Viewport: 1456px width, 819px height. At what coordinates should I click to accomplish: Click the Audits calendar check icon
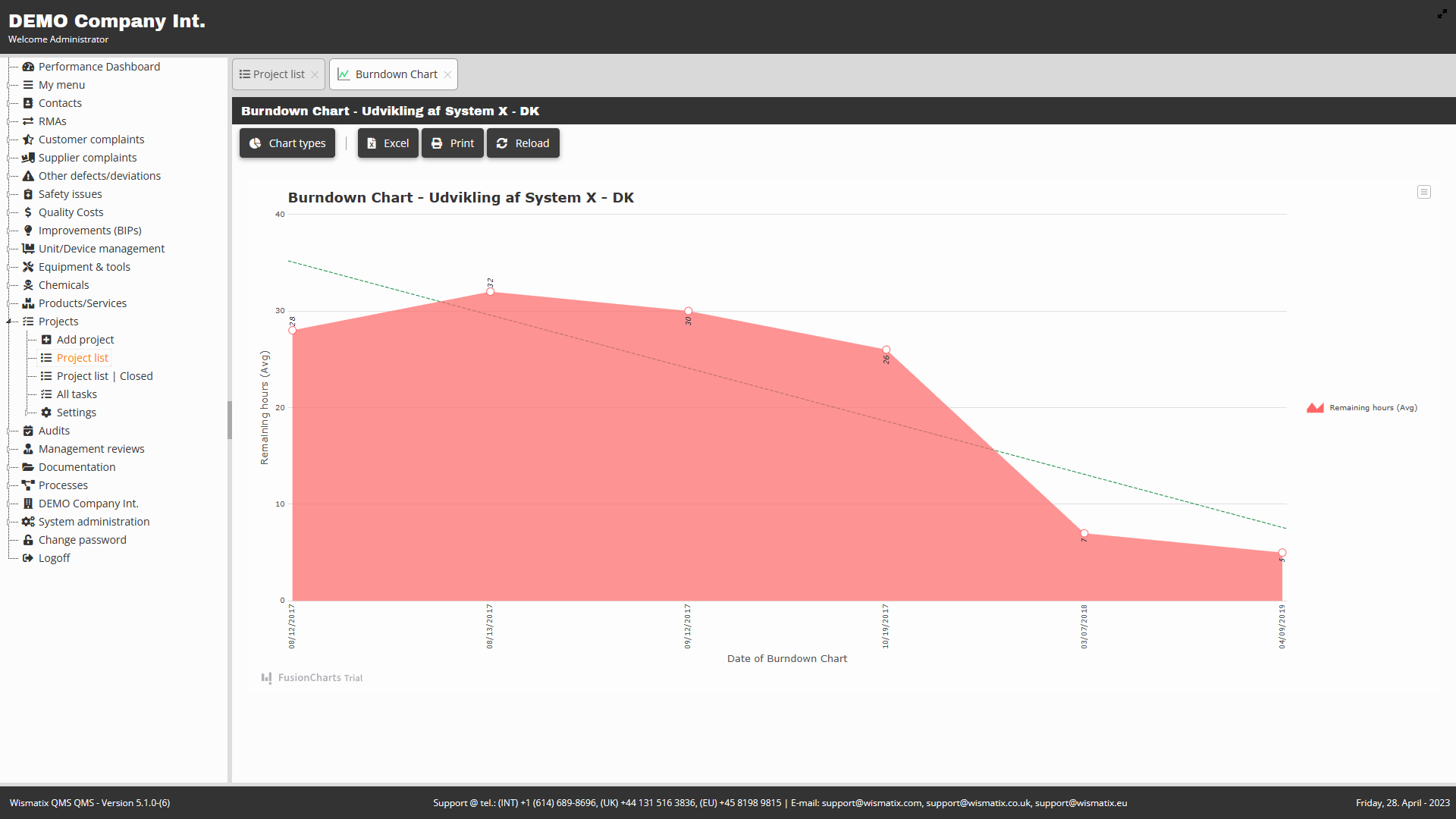(28, 431)
